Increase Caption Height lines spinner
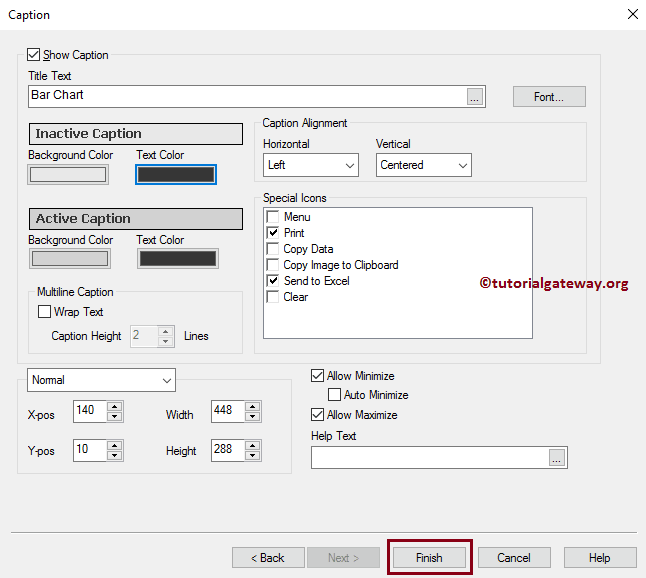 (166, 331)
